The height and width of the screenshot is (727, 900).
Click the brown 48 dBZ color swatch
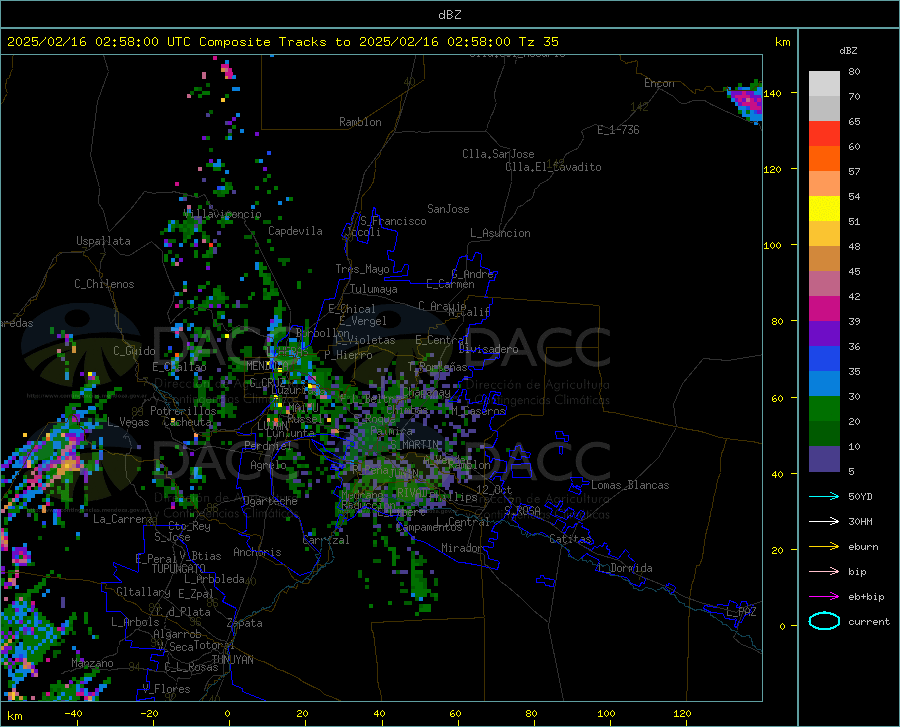click(x=824, y=259)
